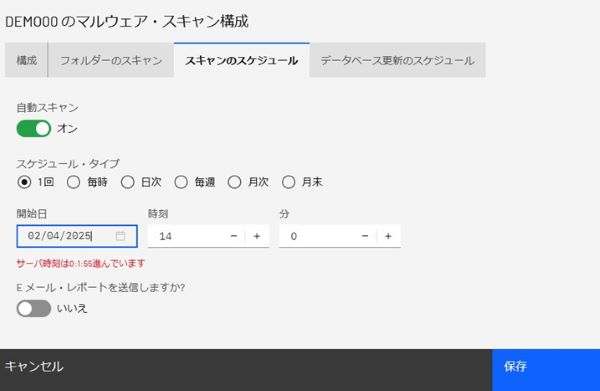Screen dimensions: 600x391
Task: Click the Eメール・レポートを送信しますか? label
Action: click(101, 287)
